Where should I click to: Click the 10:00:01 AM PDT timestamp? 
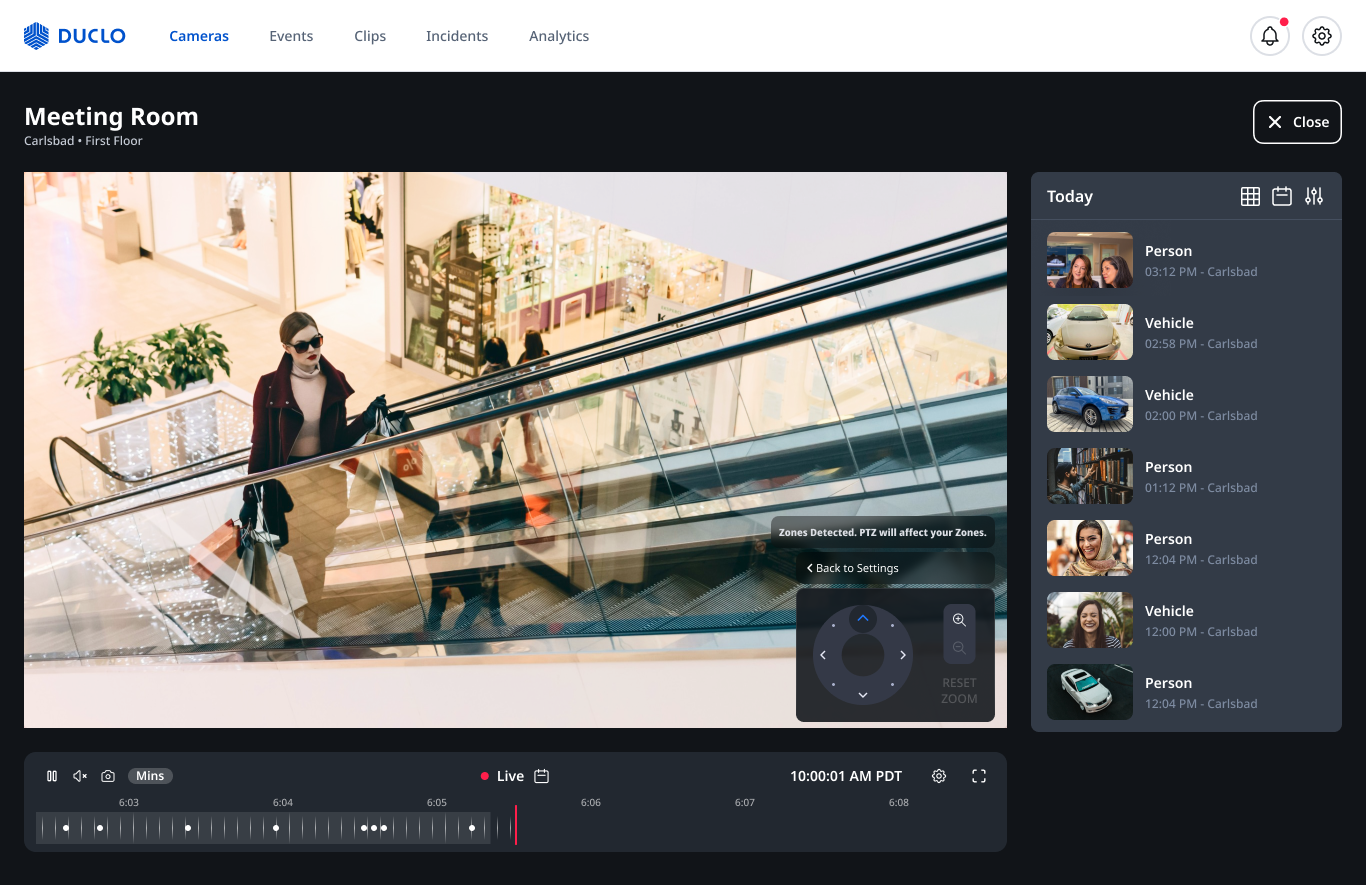(846, 776)
